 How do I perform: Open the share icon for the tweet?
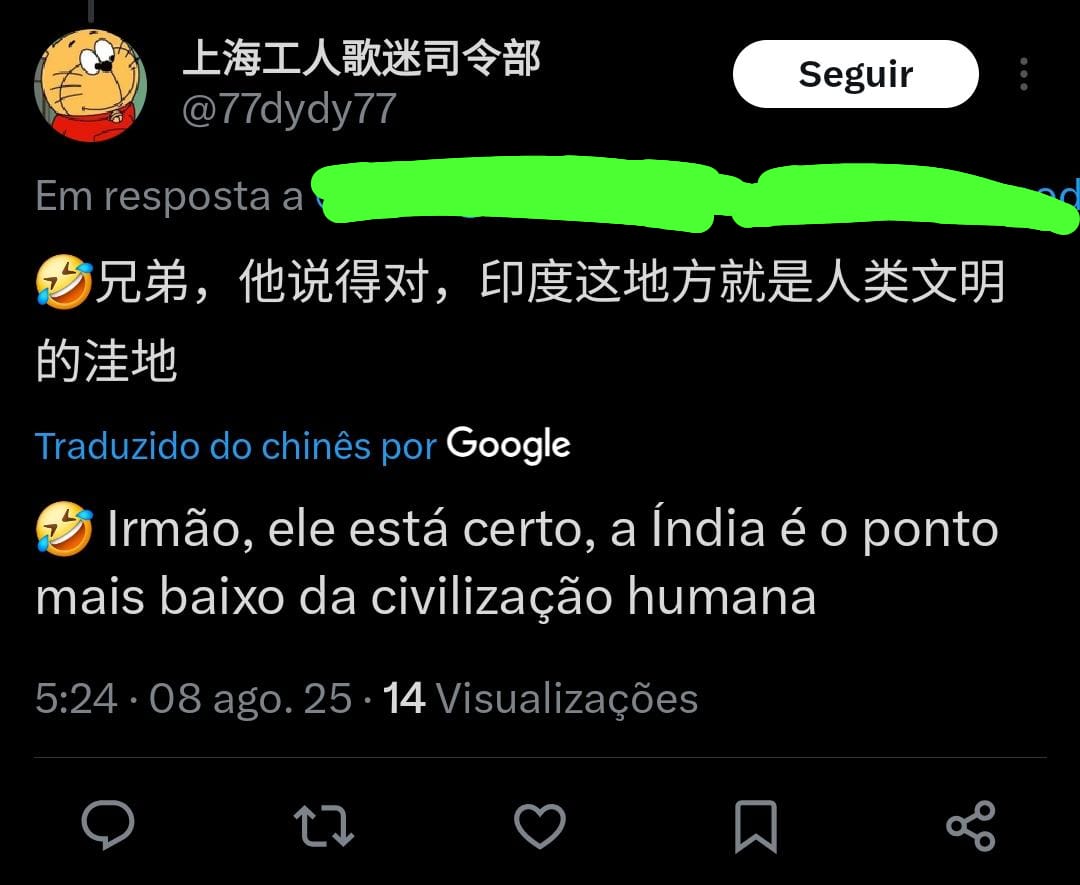coord(971,825)
